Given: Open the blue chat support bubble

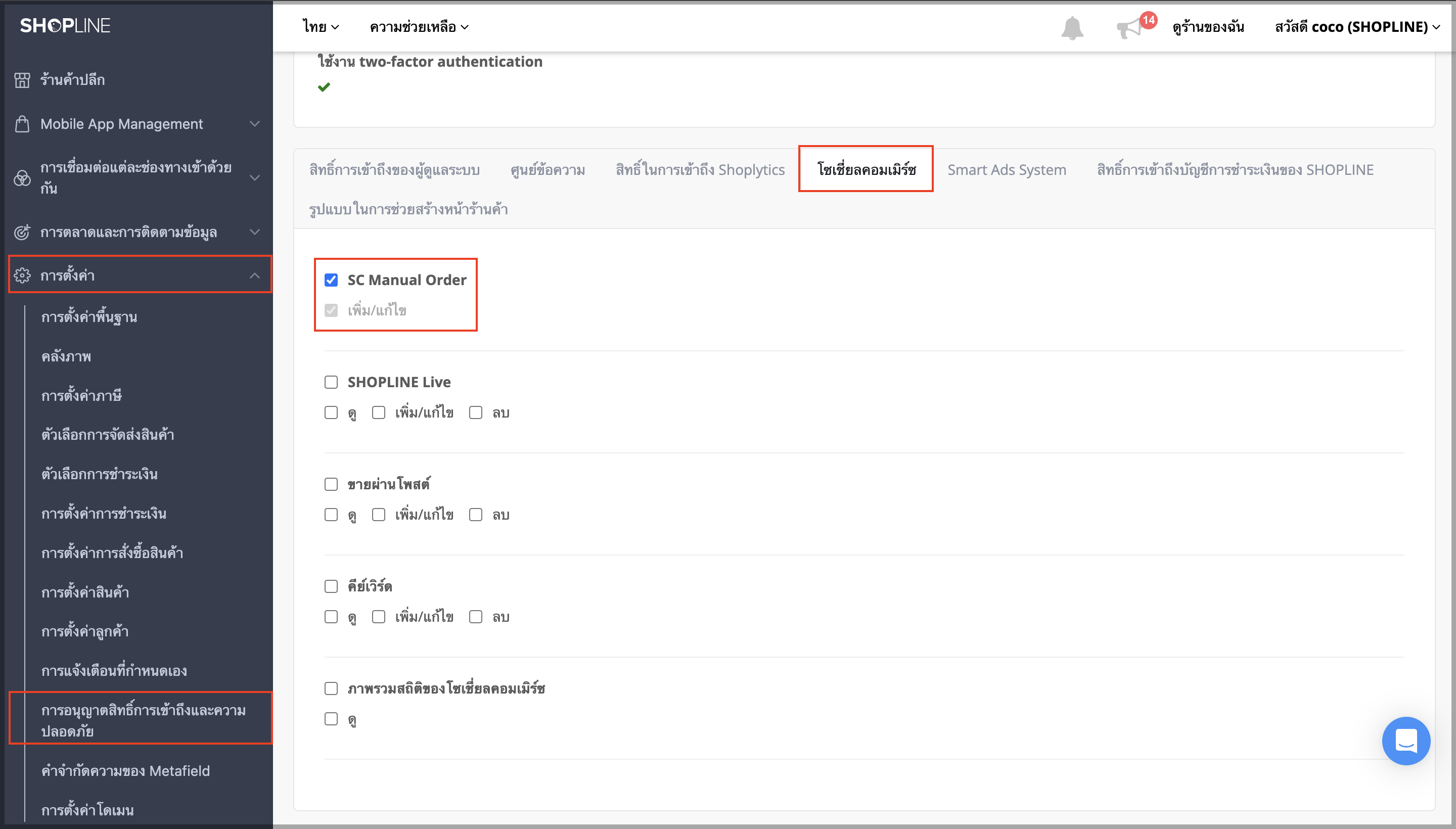Looking at the screenshot, I should click(x=1405, y=741).
